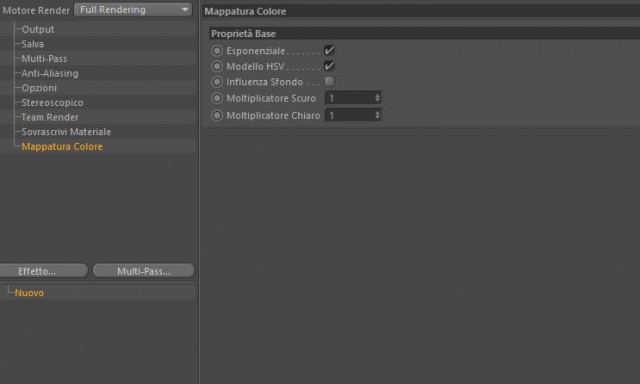Click the Esponenziale animation dot

pyautogui.click(x=217, y=51)
